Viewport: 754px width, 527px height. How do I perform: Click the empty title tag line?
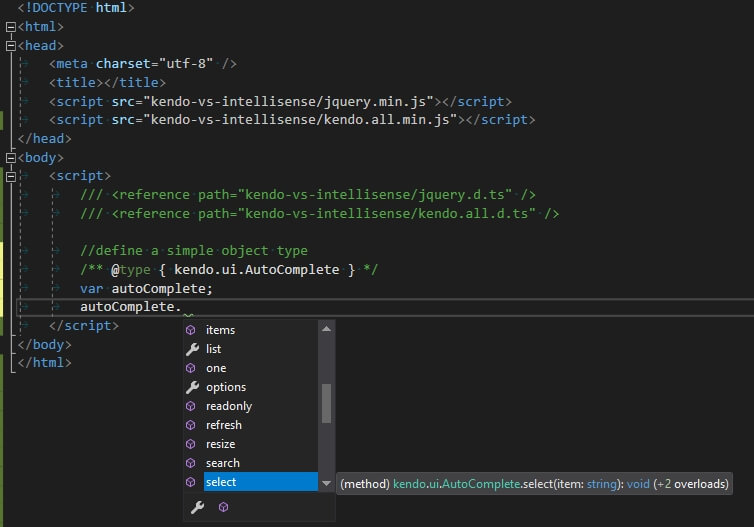pyautogui.click(x=107, y=83)
